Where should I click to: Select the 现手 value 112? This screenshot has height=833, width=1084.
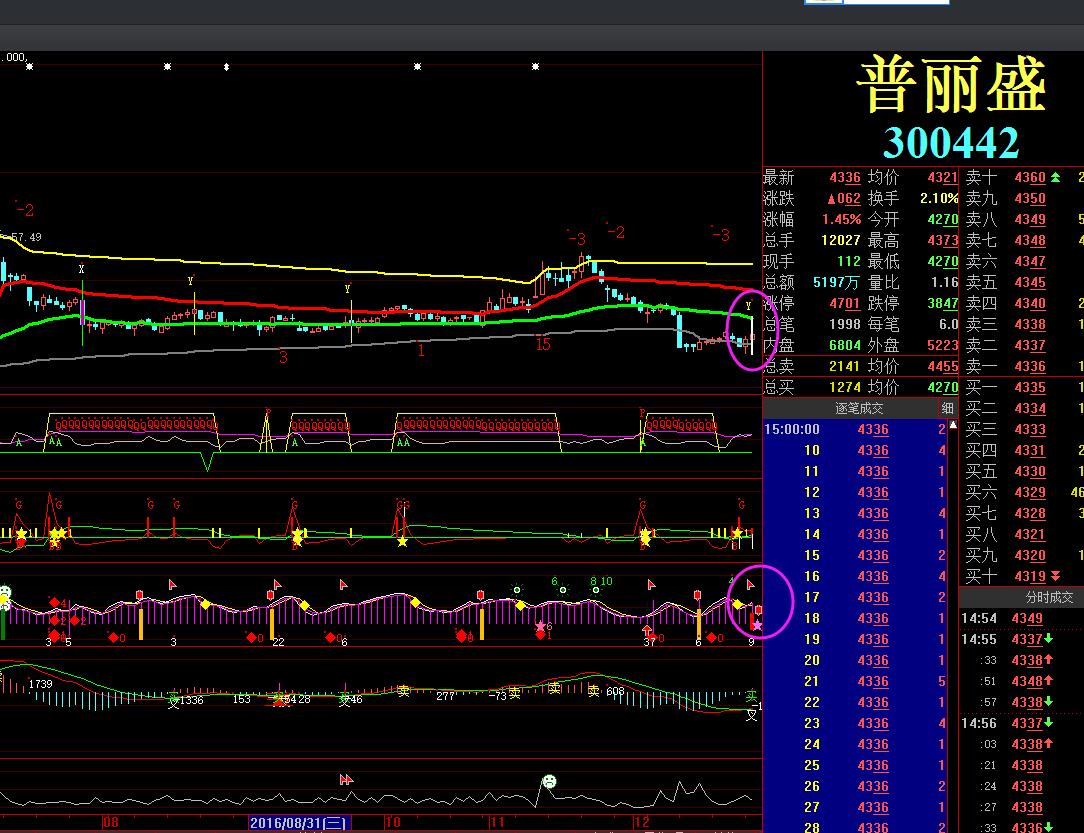coord(849,261)
